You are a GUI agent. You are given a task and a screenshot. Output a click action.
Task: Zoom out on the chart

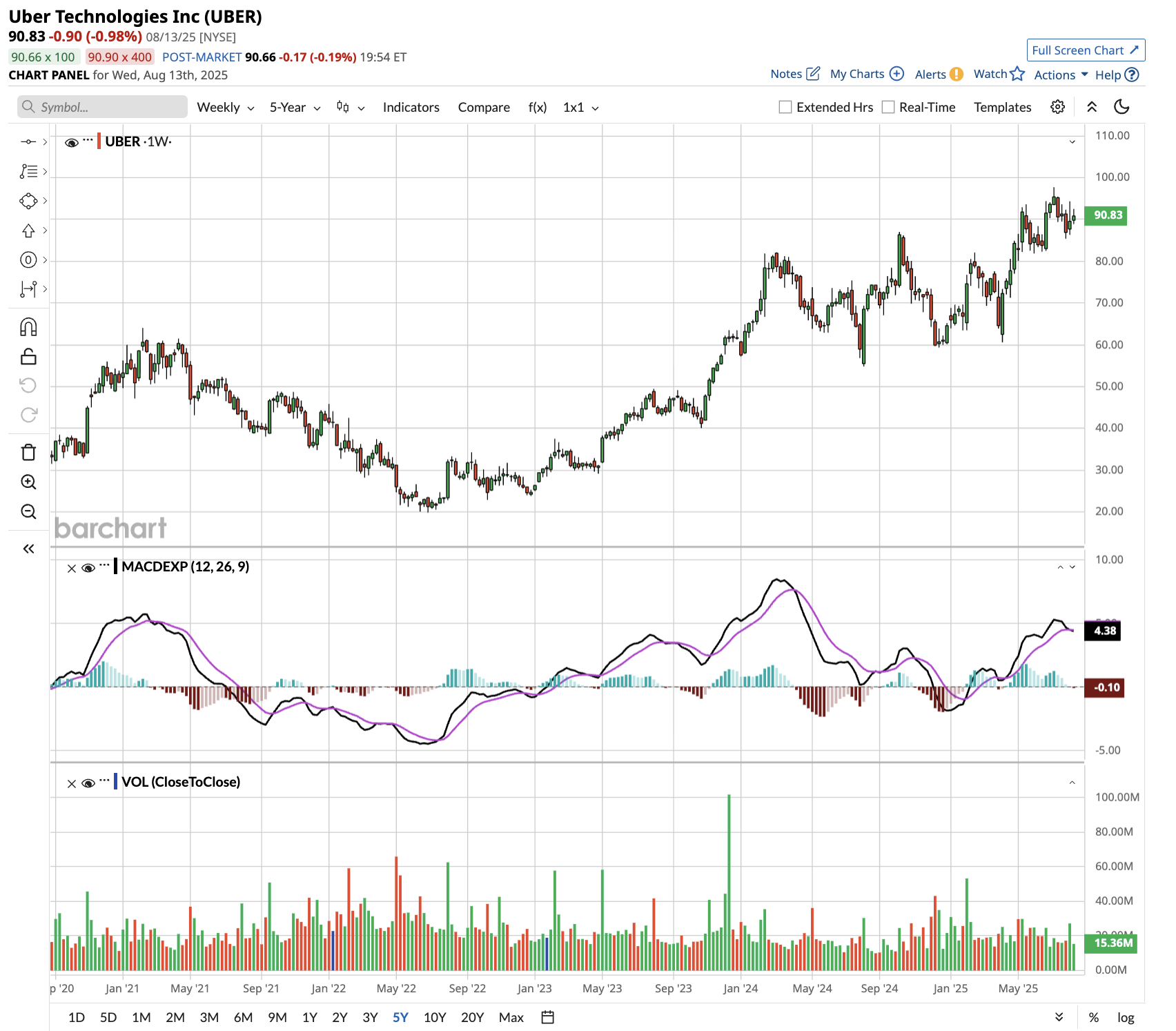point(28,511)
